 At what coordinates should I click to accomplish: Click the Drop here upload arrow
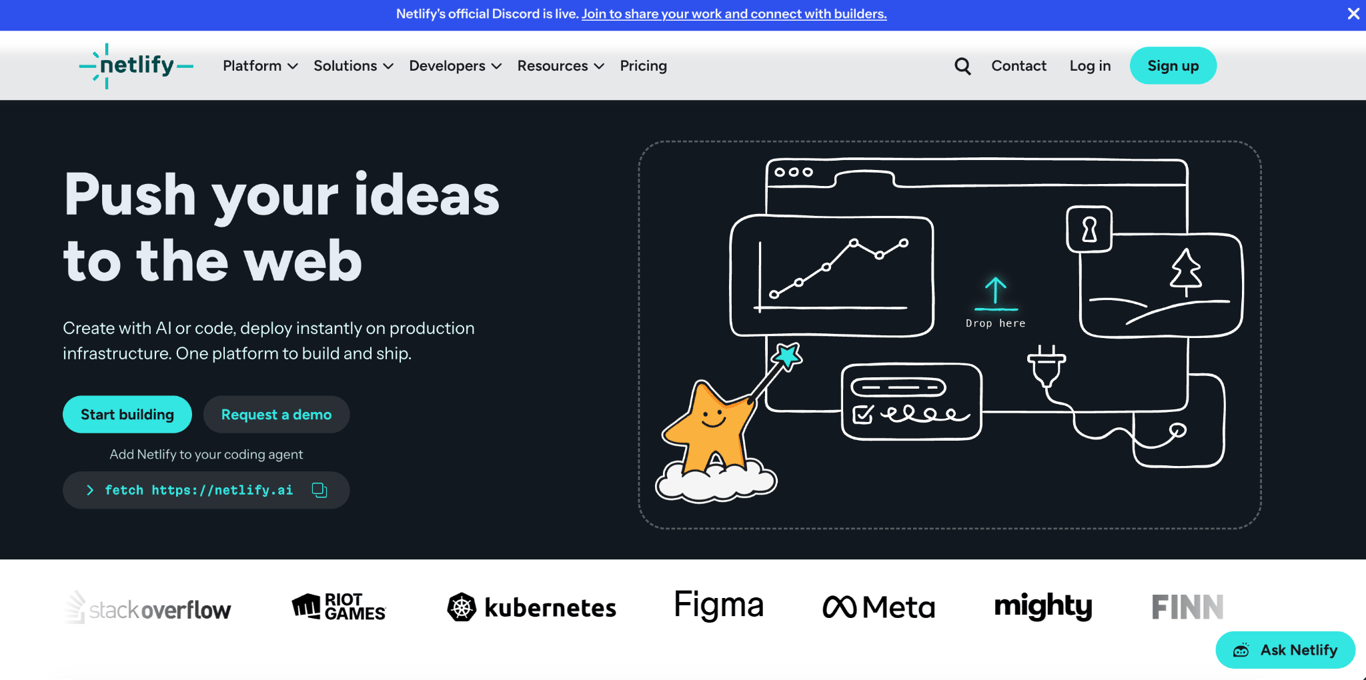(x=995, y=294)
